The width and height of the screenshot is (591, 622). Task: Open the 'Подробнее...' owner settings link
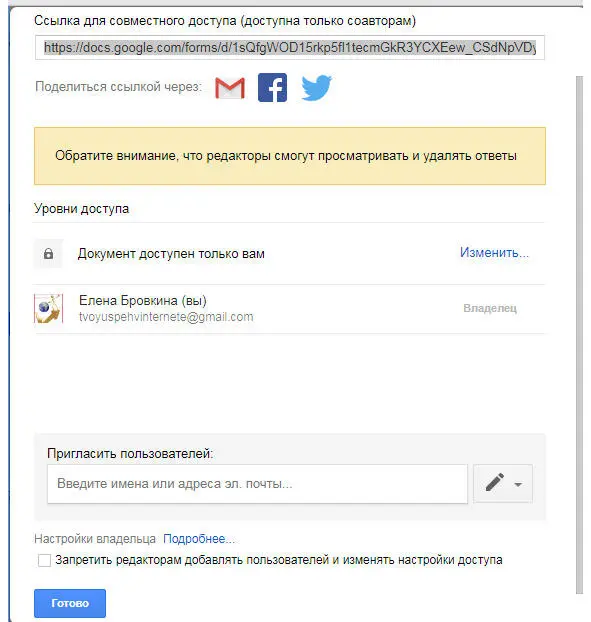coord(199,539)
